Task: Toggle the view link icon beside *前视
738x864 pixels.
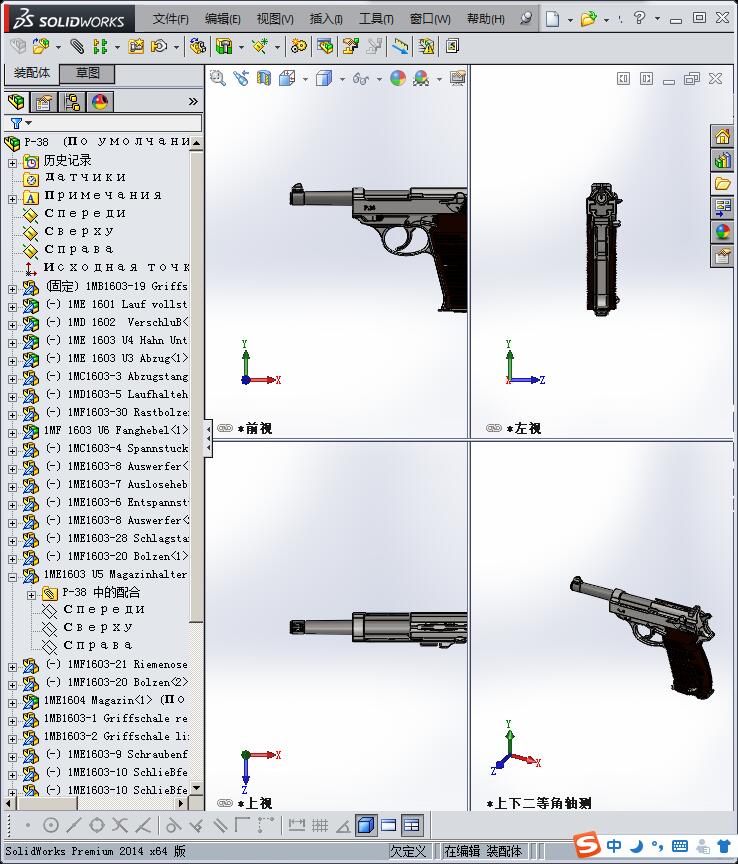Action: pyautogui.click(x=225, y=428)
